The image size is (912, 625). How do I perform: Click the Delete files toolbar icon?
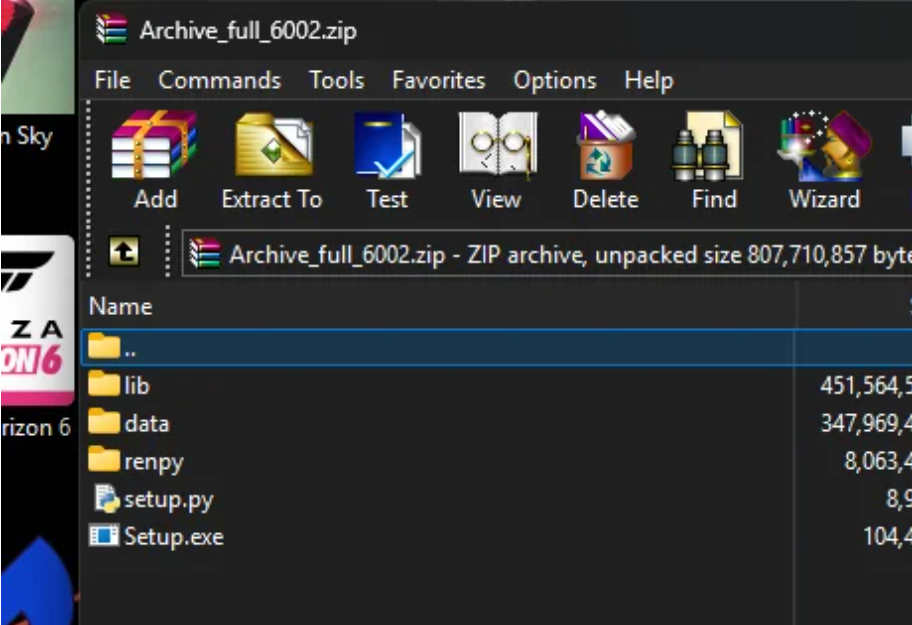[605, 160]
